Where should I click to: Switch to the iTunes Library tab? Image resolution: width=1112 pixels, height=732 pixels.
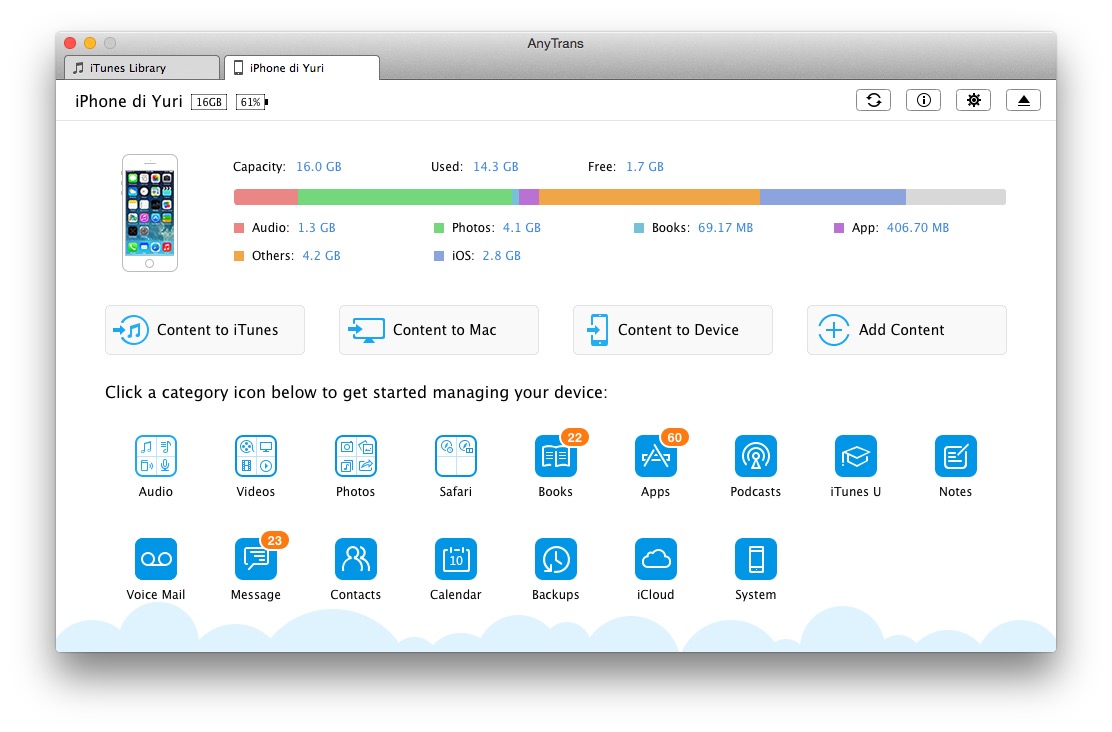click(x=142, y=68)
